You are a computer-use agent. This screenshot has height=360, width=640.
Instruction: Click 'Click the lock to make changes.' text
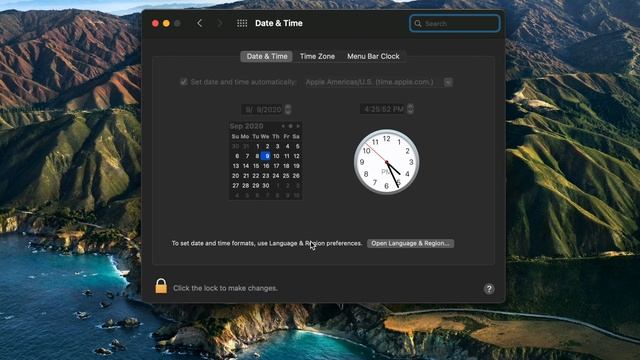tap(225, 288)
